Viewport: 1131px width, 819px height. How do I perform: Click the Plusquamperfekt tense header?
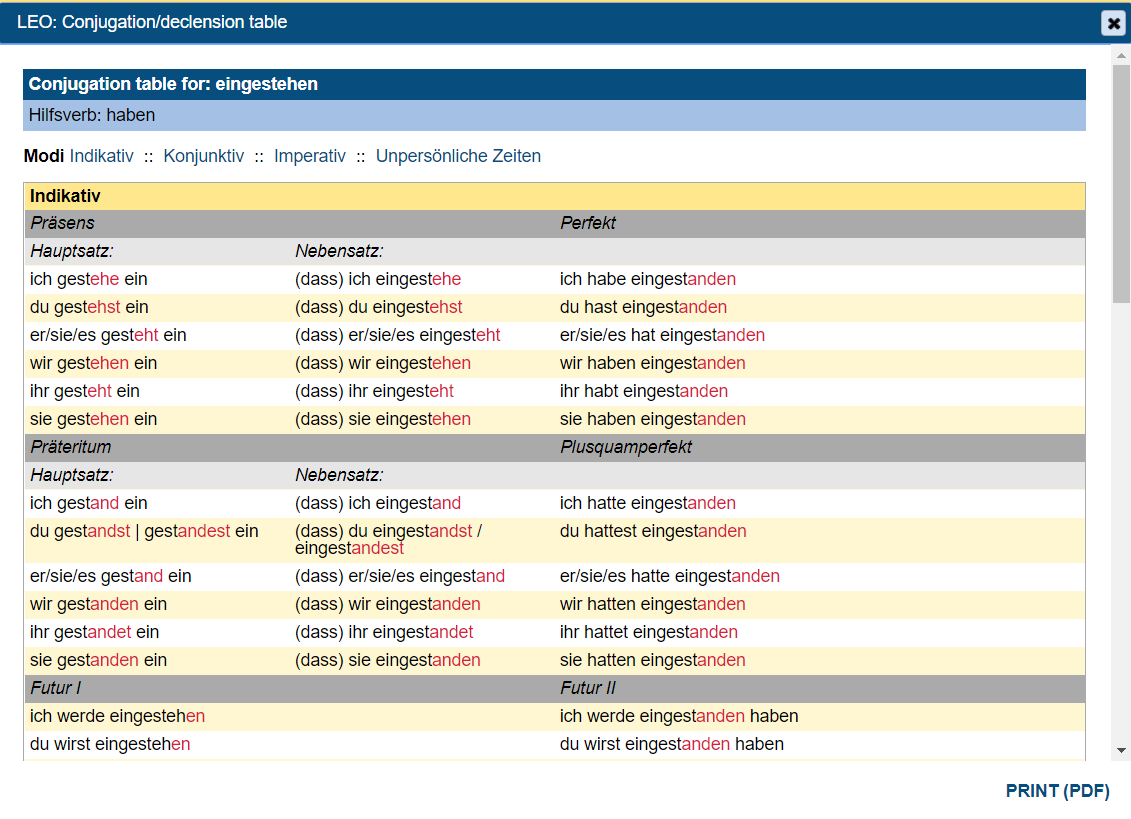[x=625, y=447]
